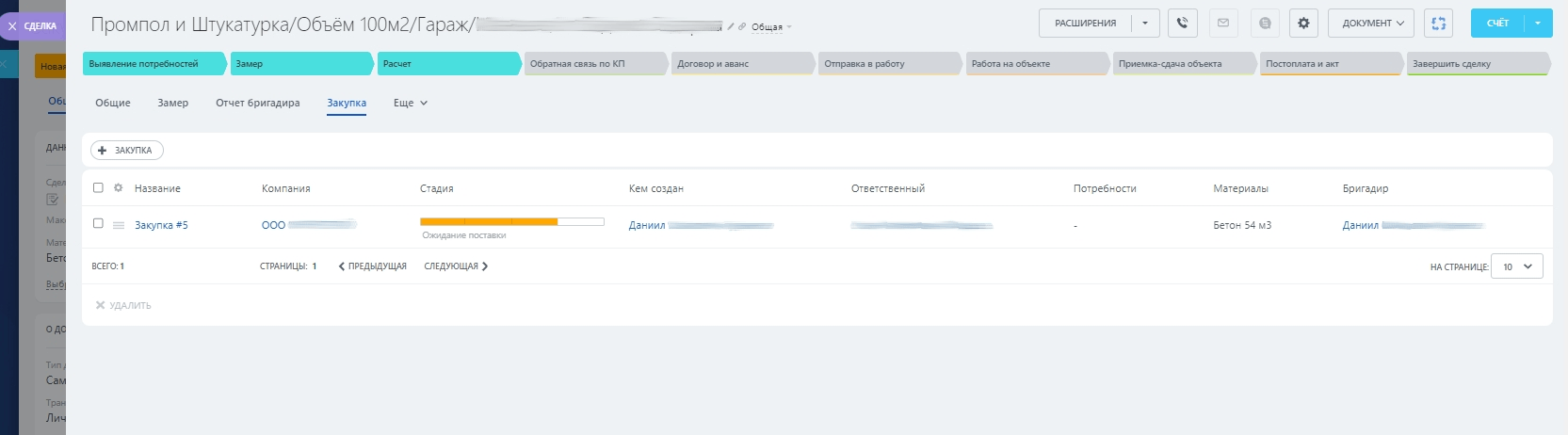The height and width of the screenshot is (435, 1568).
Task: Click the pencil icon to edit deal title
Action: click(731, 26)
